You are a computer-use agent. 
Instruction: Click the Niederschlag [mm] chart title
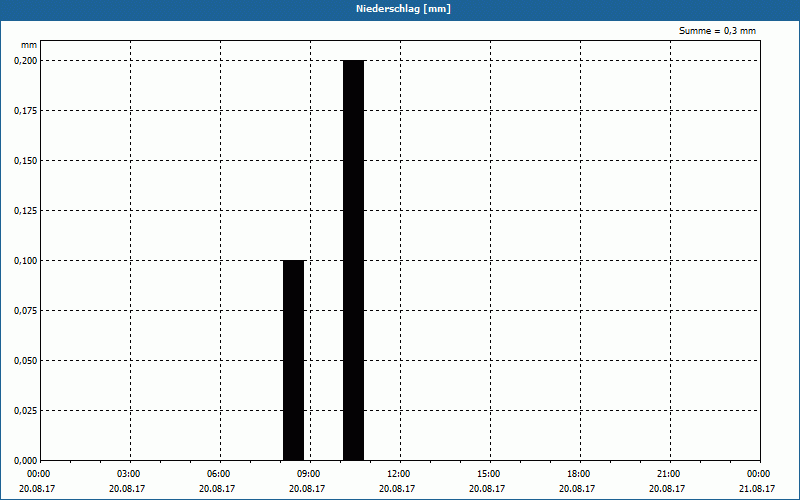[403, 9]
